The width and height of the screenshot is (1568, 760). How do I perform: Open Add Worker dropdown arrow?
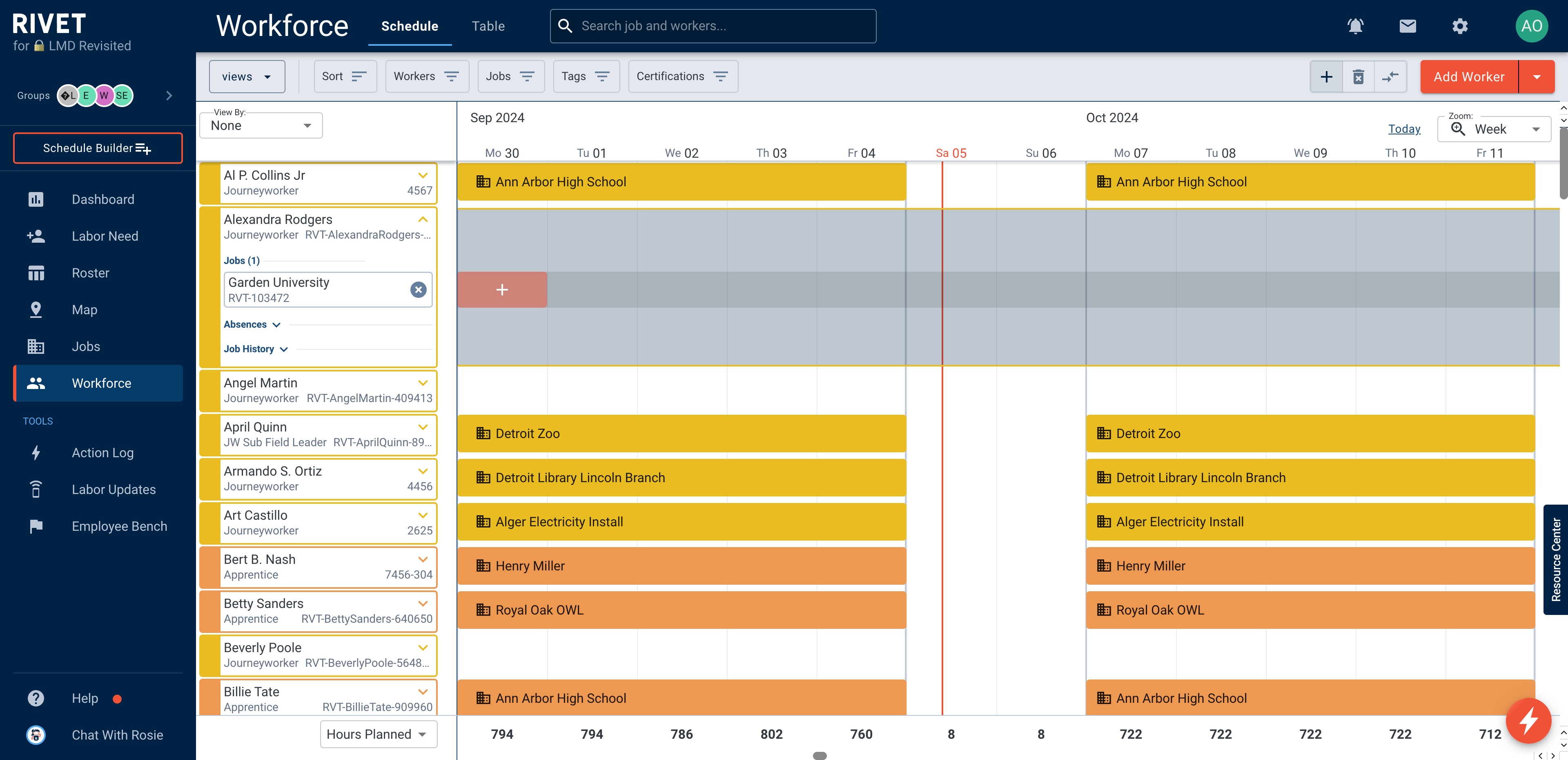1536,77
